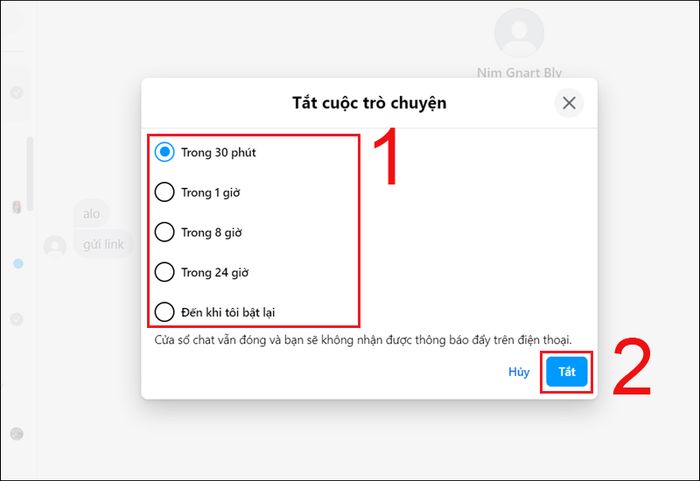Click the lower checkmark icon in sidebar
Viewport: 700px width, 481px height.
point(17,319)
